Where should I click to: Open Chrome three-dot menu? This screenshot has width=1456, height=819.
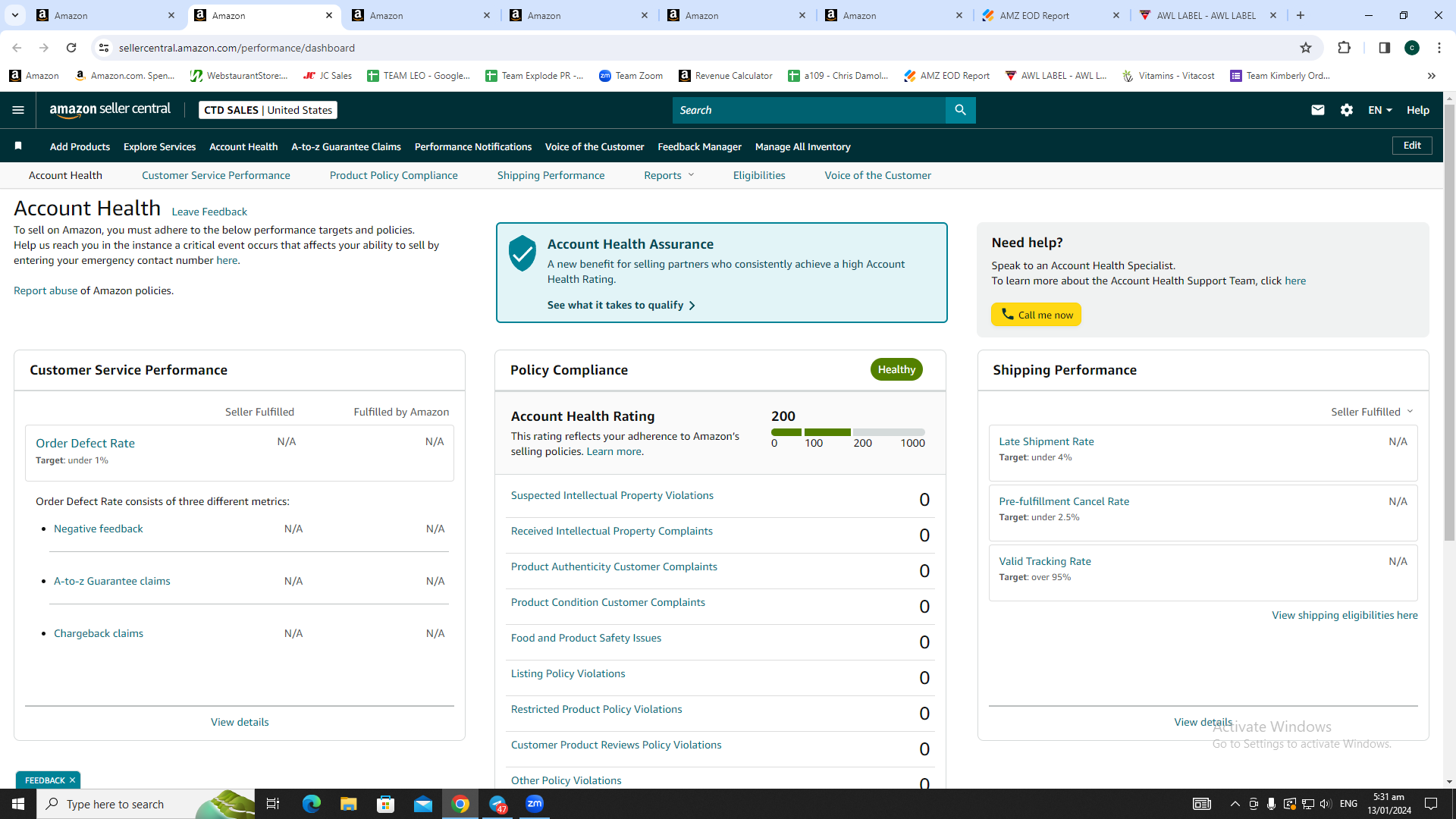(x=1439, y=48)
